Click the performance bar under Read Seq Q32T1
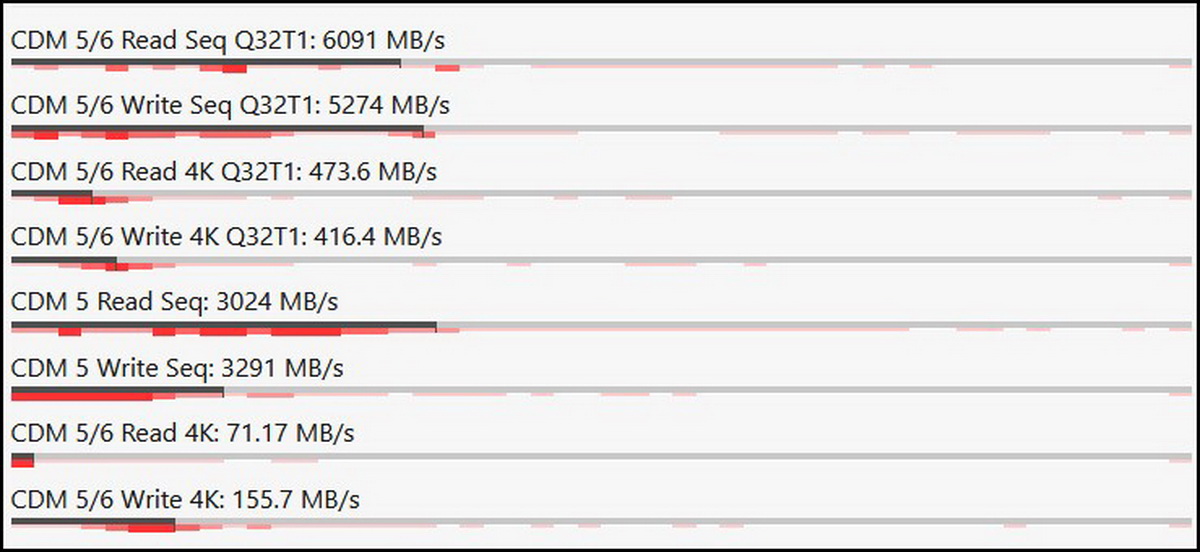The width and height of the screenshot is (1200, 552). pos(205,62)
